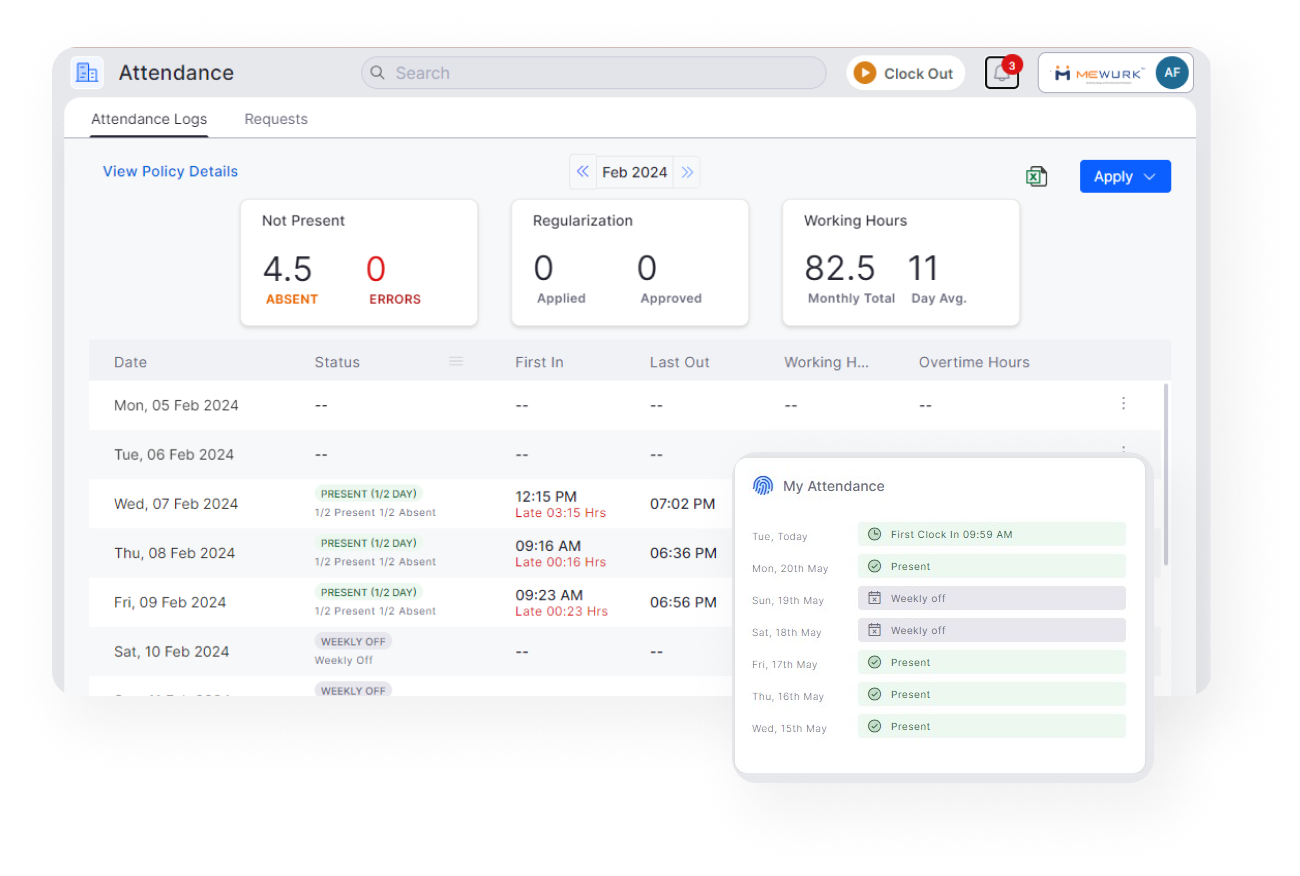Advance to next month using right arrow
Image resolution: width=1300 pixels, height=876 pixels.
687,172
